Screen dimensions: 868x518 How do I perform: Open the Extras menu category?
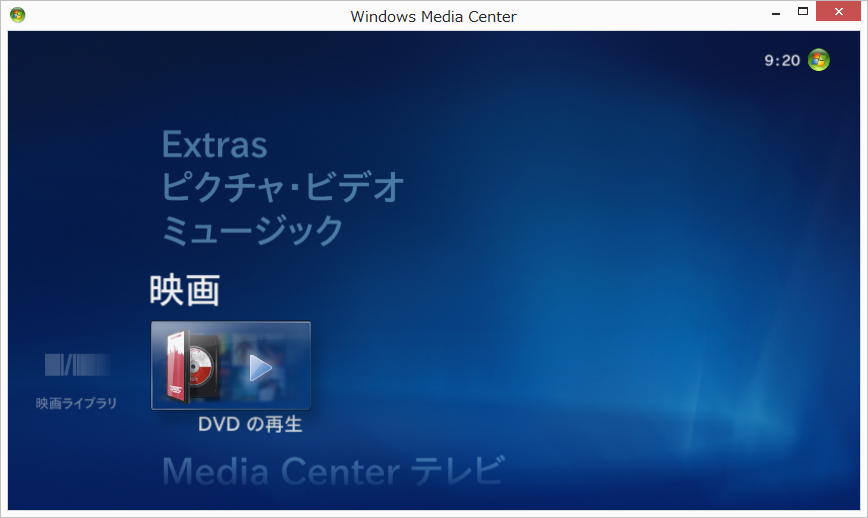pyautogui.click(x=214, y=145)
